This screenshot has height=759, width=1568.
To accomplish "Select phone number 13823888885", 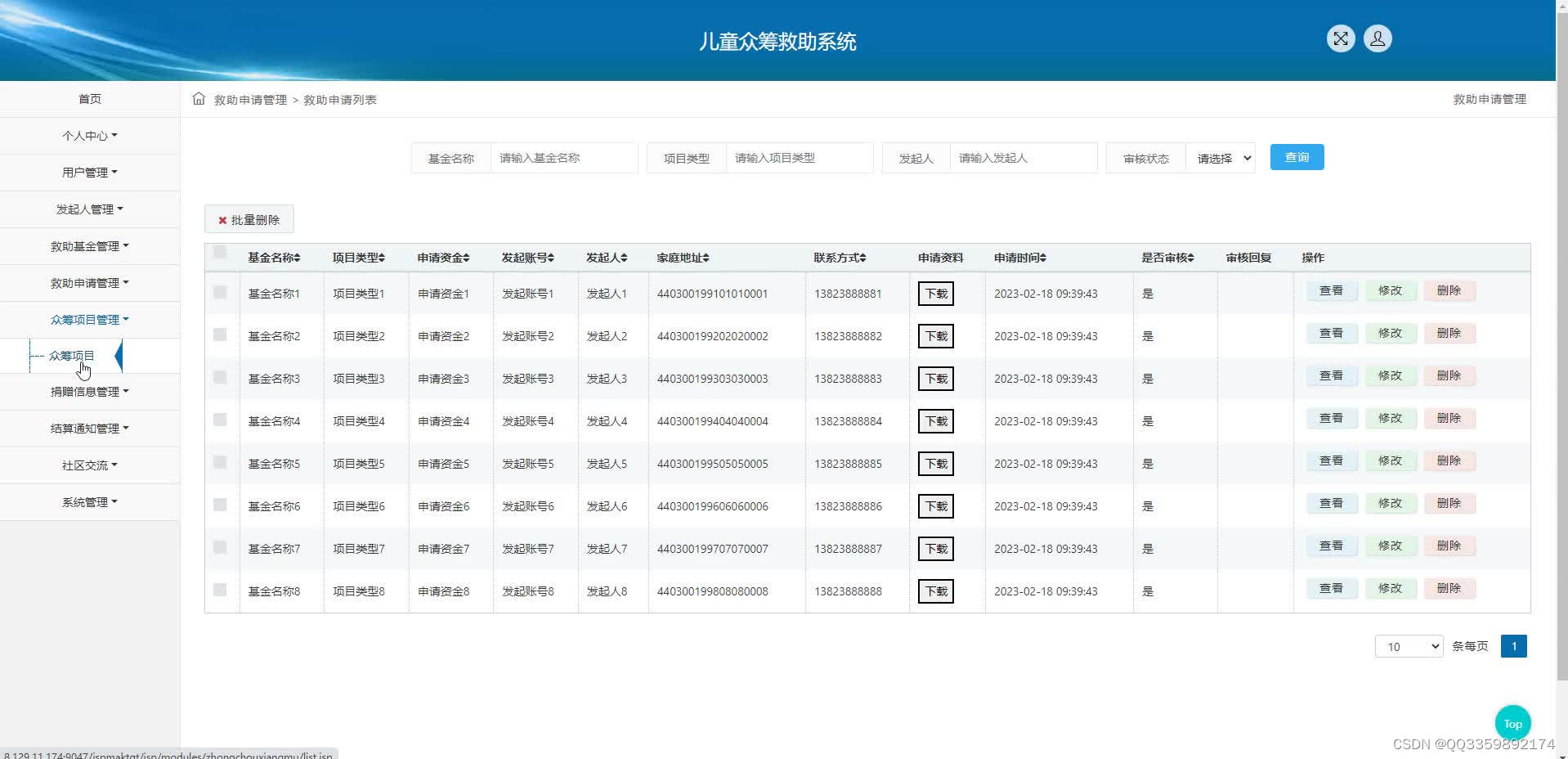I will (x=848, y=464).
